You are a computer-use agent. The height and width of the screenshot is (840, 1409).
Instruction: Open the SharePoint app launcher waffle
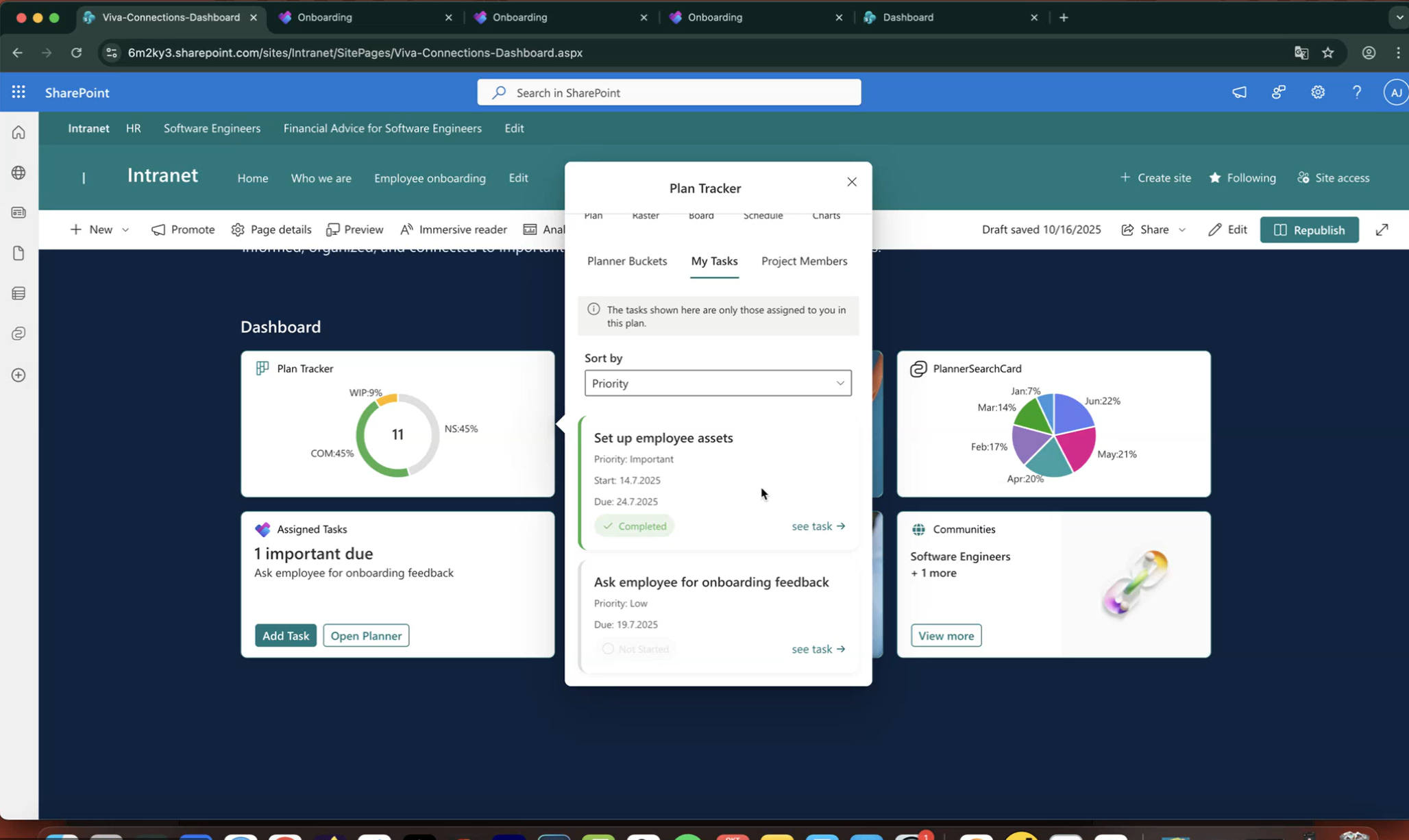pos(19,92)
